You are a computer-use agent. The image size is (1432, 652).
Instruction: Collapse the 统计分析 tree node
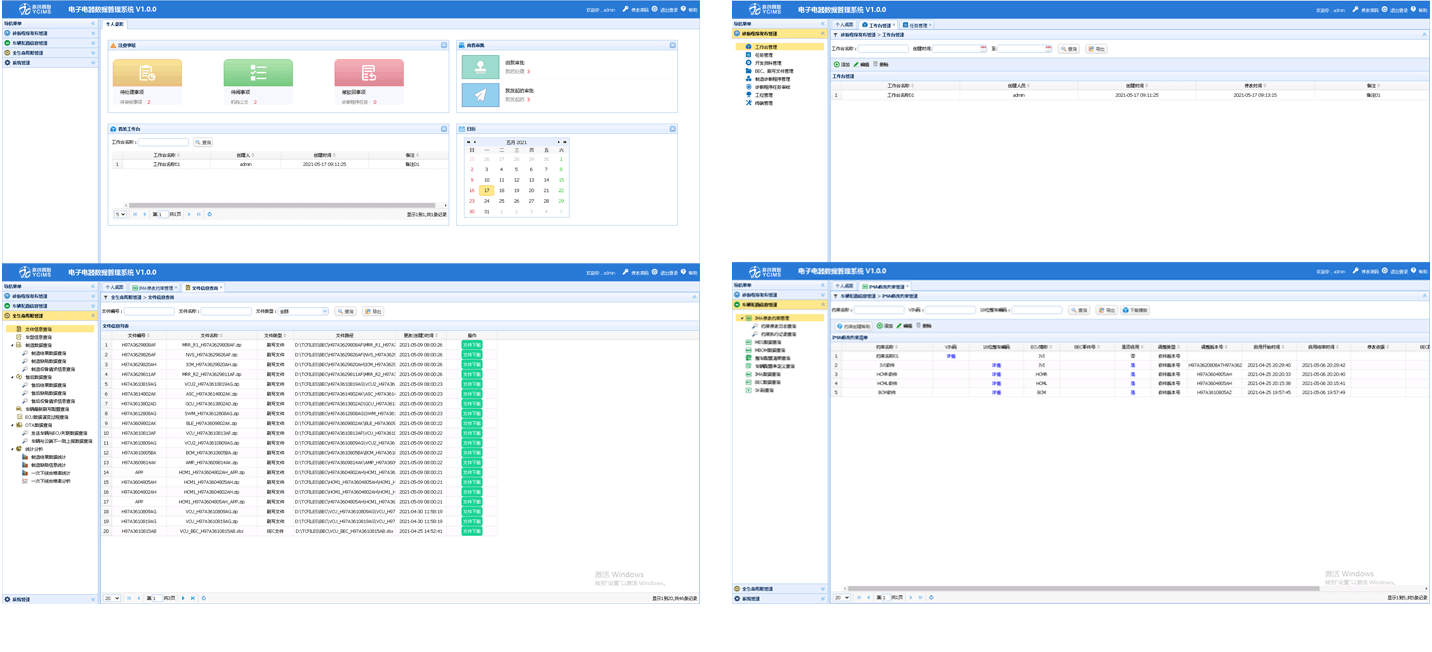(x=13, y=449)
